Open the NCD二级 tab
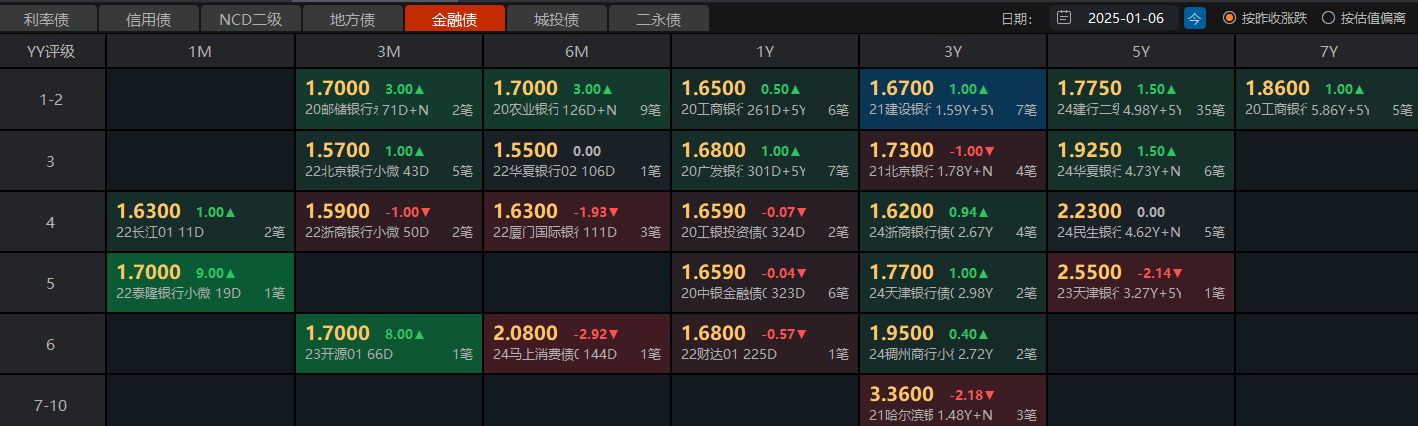The image size is (1418, 426). pos(253,19)
